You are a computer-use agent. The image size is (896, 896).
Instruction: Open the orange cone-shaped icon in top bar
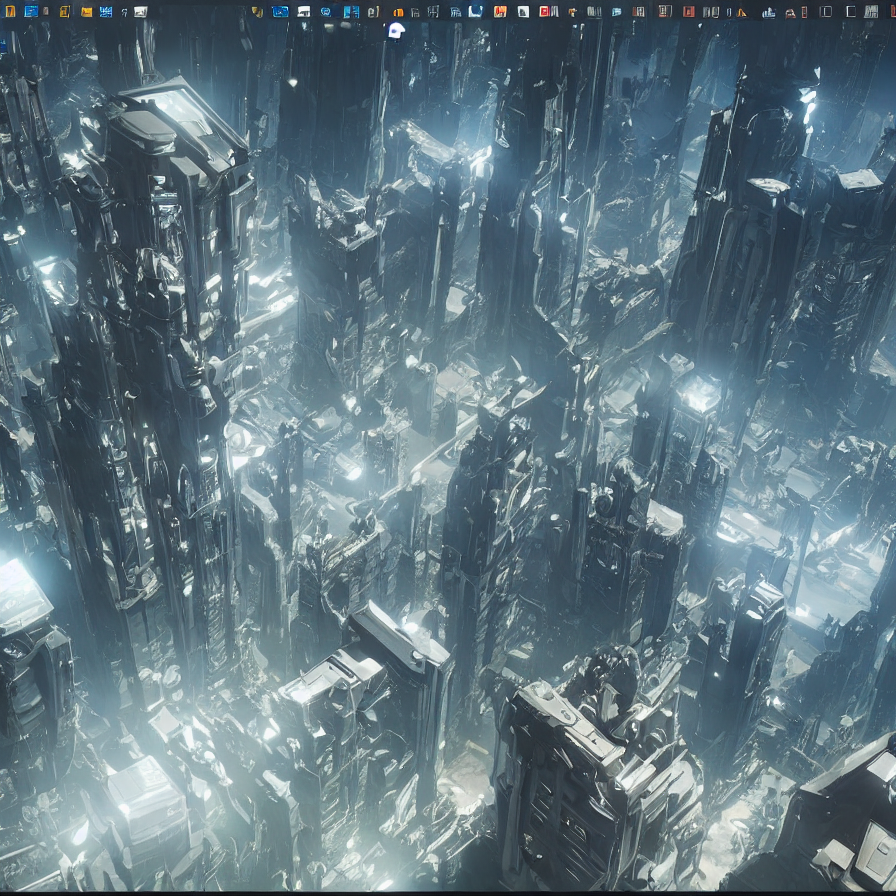tap(742, 13)
